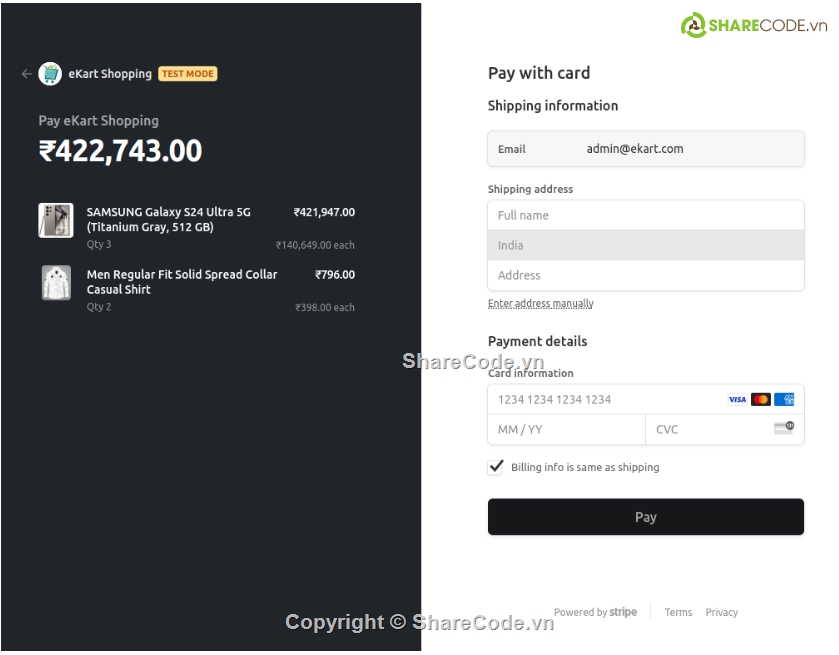Open the Powered by stripe link

click(595, 612)
